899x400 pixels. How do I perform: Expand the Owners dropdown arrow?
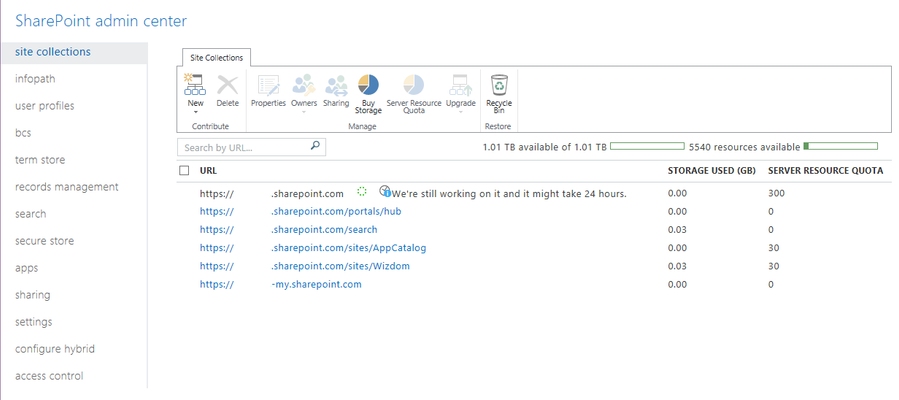[304, 112]
